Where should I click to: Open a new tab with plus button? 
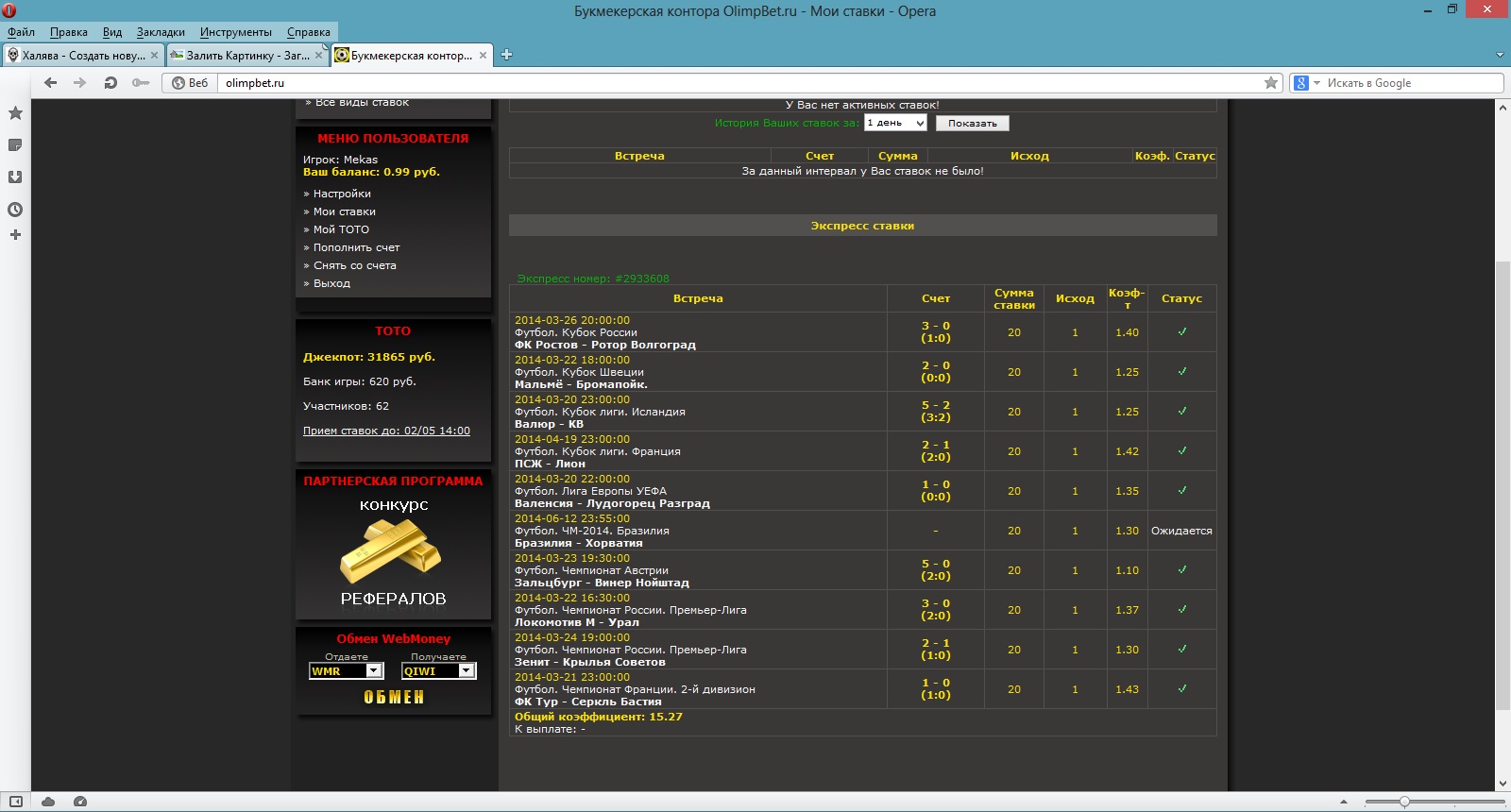coord(506,55)
